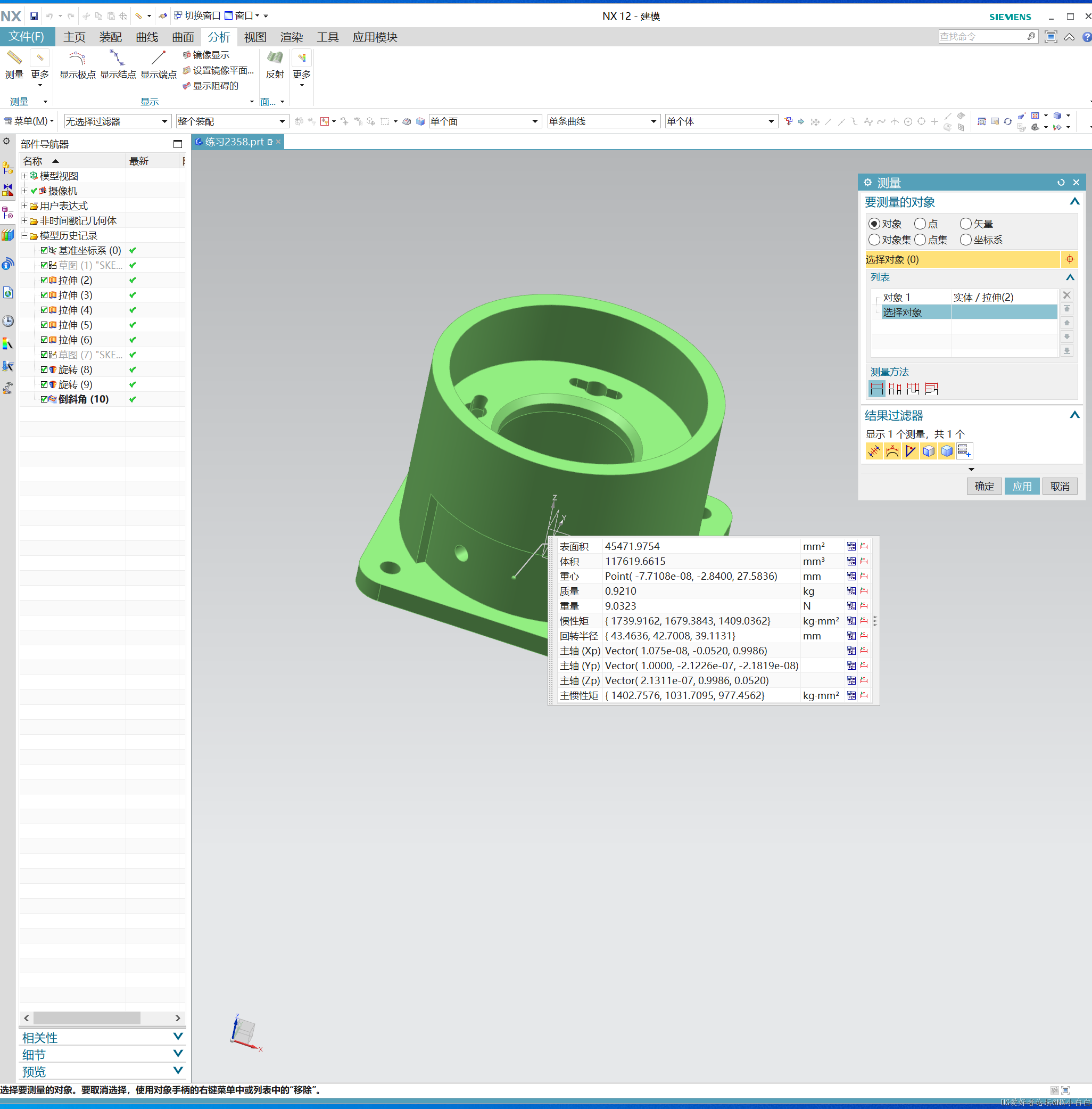
Task: Select the 坐标系 radio button
Action: (966, 240)
